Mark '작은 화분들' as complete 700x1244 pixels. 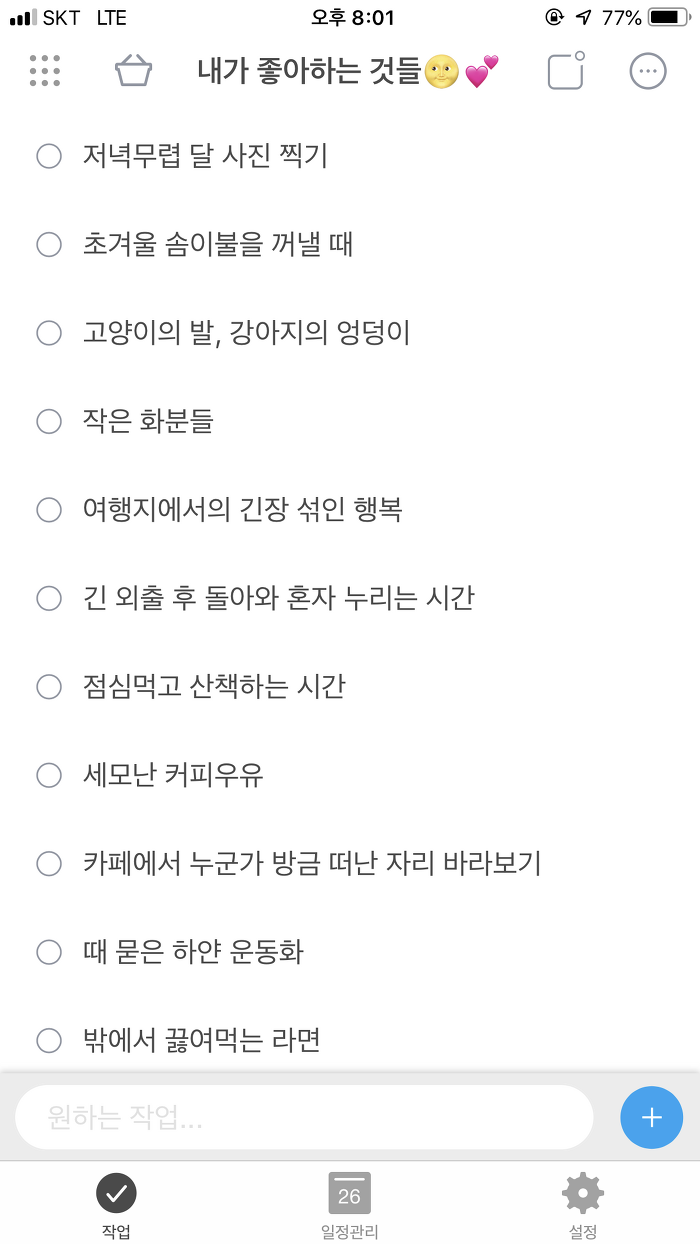[x=49, y=421]
